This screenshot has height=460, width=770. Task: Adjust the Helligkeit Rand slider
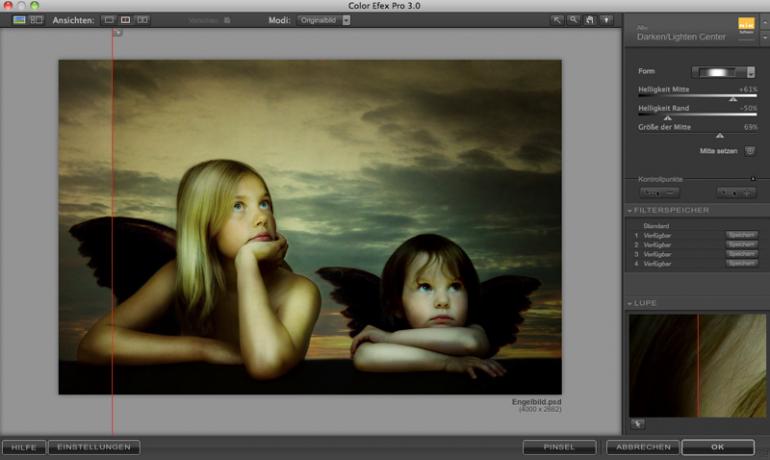697,115
